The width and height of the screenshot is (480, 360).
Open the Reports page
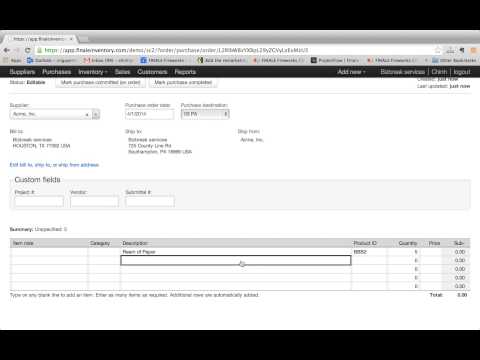[x=185, y=72]
